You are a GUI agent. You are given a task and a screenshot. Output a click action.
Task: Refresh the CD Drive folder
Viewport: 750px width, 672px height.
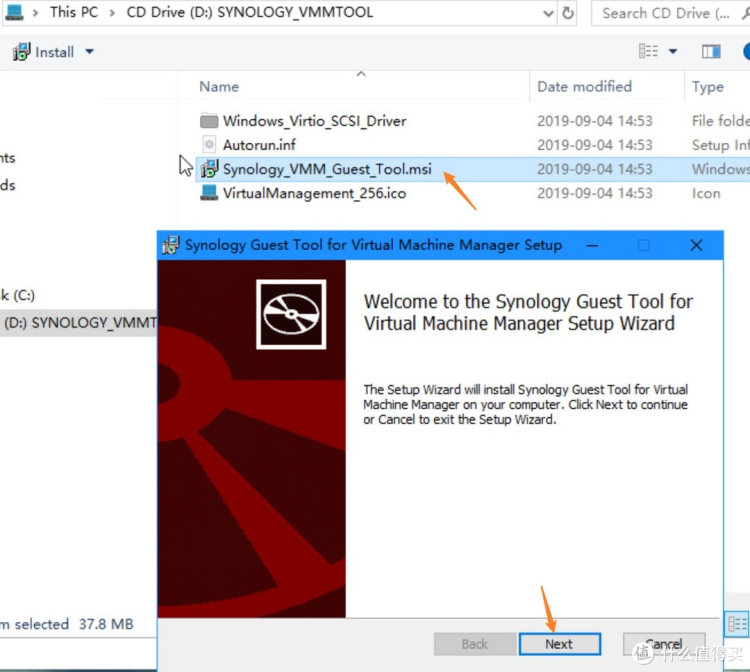pos(568,12)
